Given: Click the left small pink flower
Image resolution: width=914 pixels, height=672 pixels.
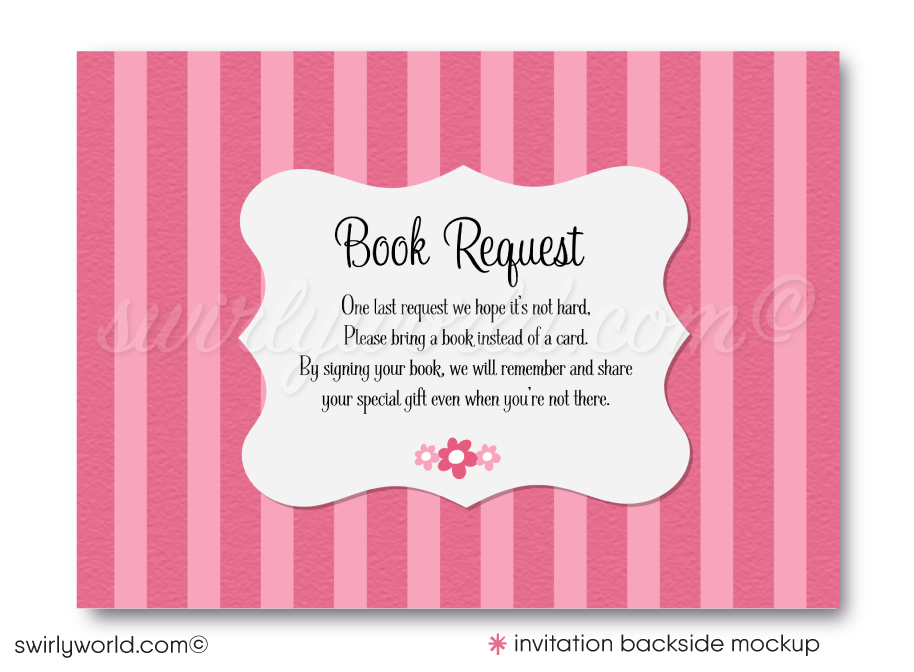Looking at the screenshot, I should (425, 457).
